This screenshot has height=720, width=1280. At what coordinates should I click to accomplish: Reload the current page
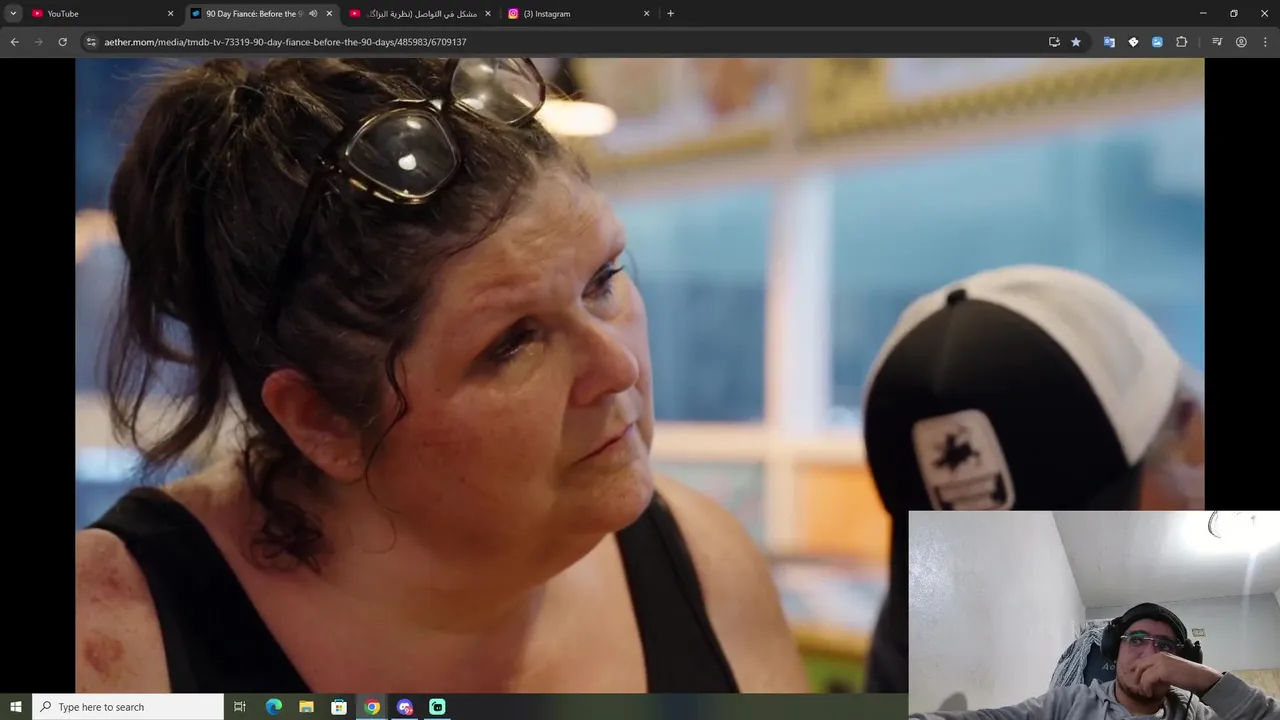pos(62,42)
